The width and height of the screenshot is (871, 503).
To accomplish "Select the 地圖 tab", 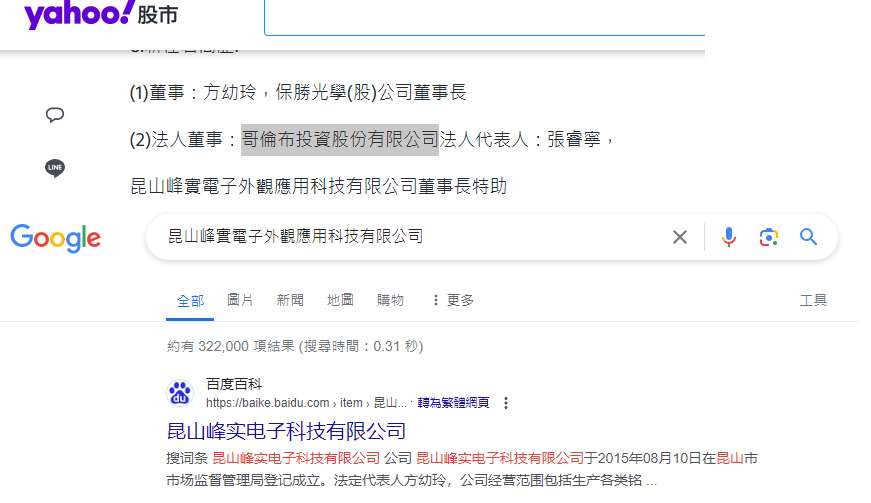I will [340, 300].
